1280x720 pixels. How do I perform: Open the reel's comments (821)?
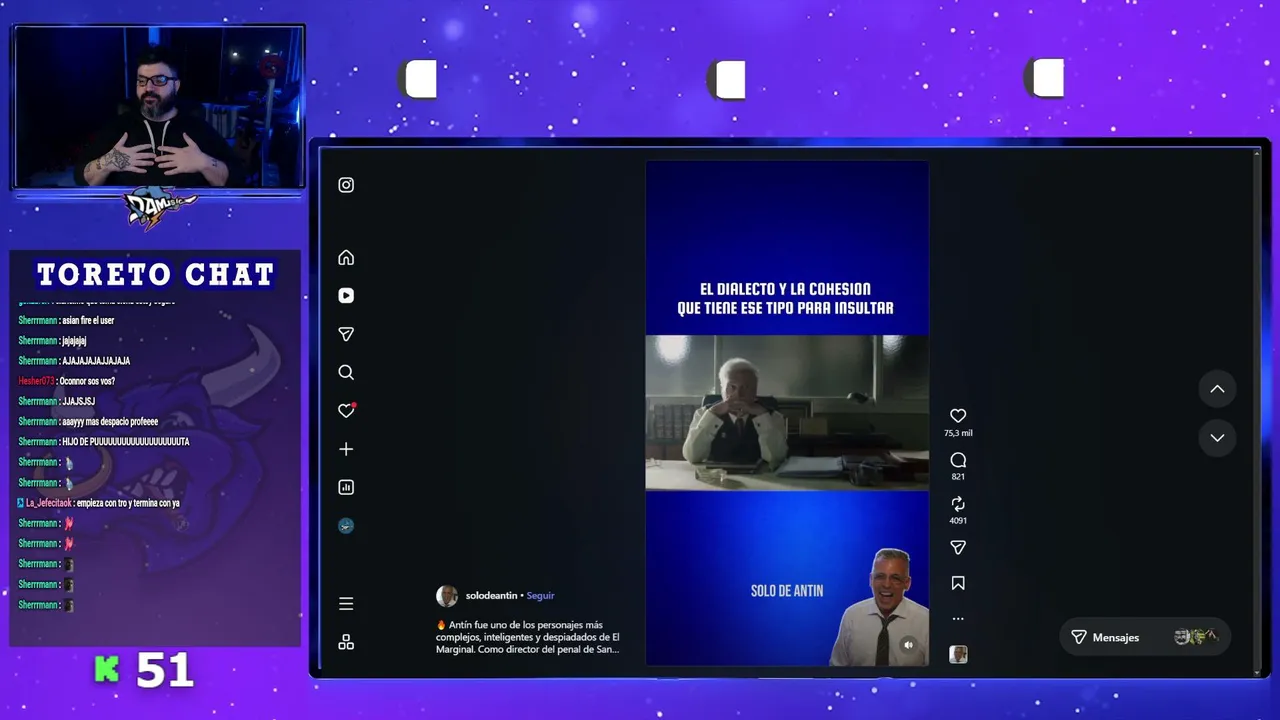coord(958,460)
